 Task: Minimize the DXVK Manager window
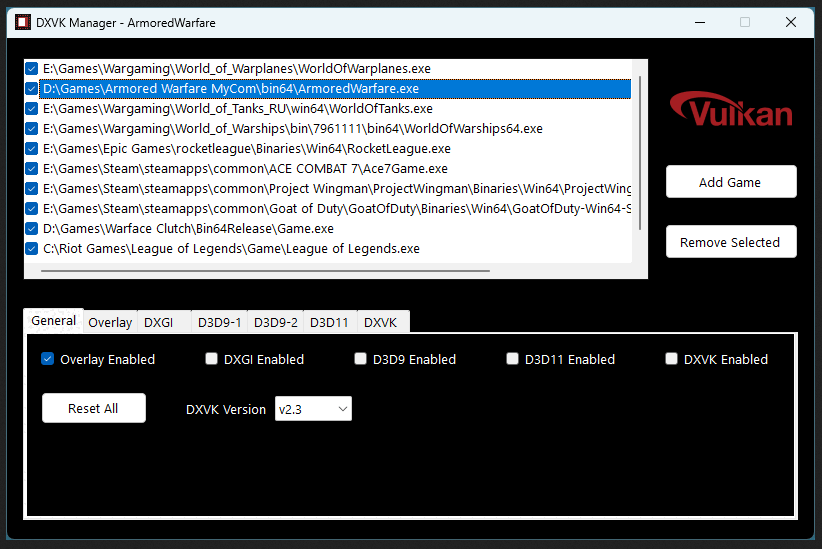pos(699,22)
